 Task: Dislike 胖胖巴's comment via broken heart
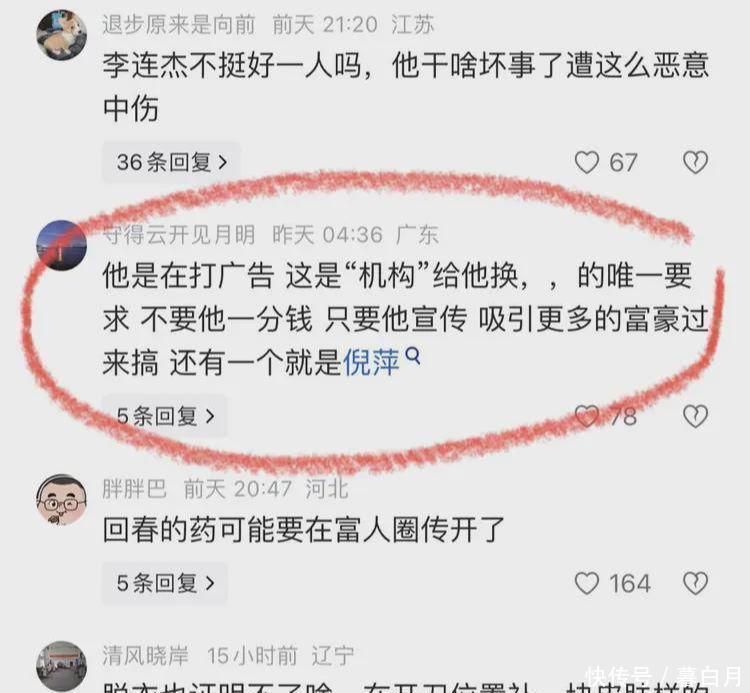coord(695,583)
